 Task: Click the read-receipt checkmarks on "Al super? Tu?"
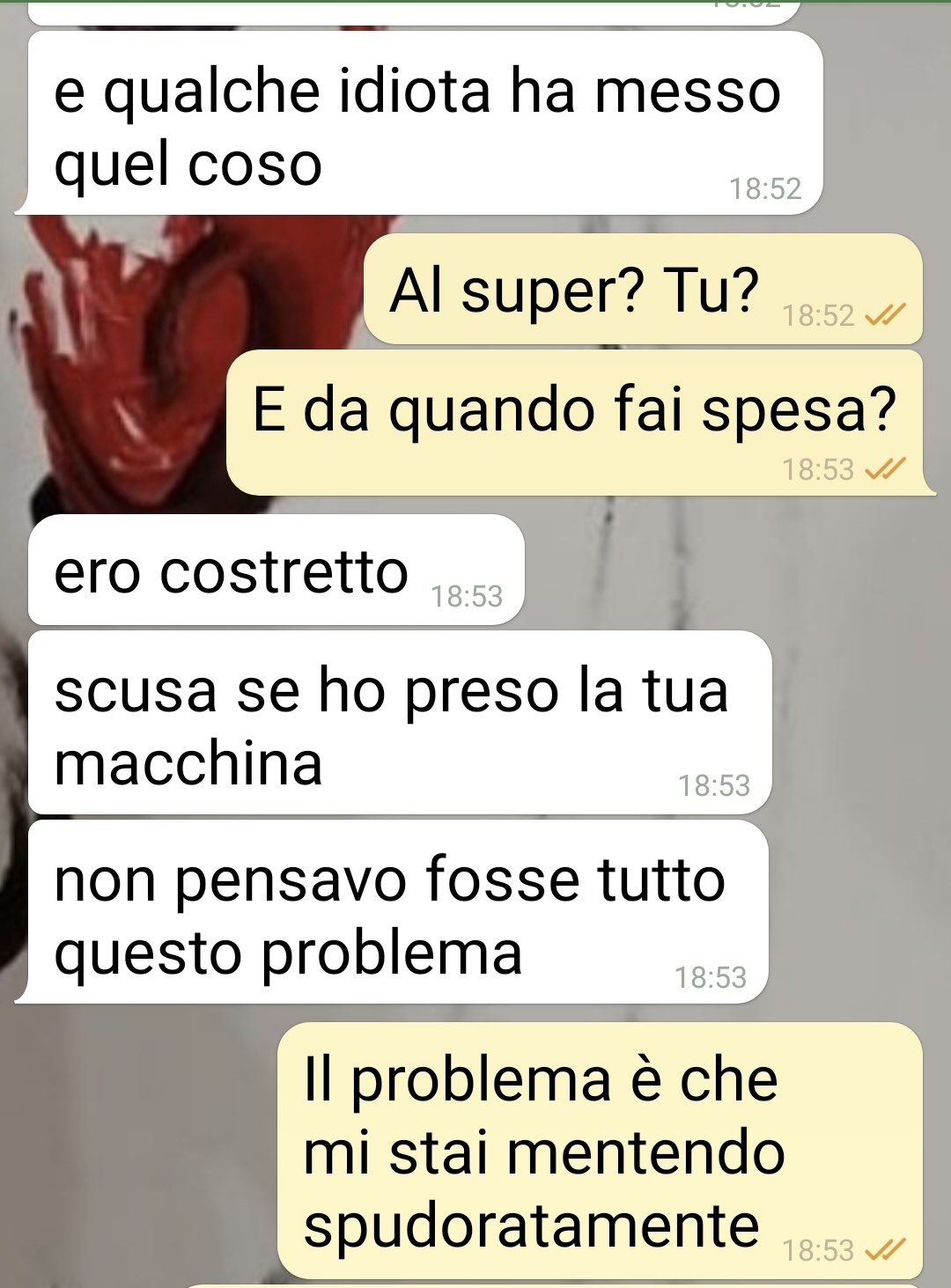881,315
